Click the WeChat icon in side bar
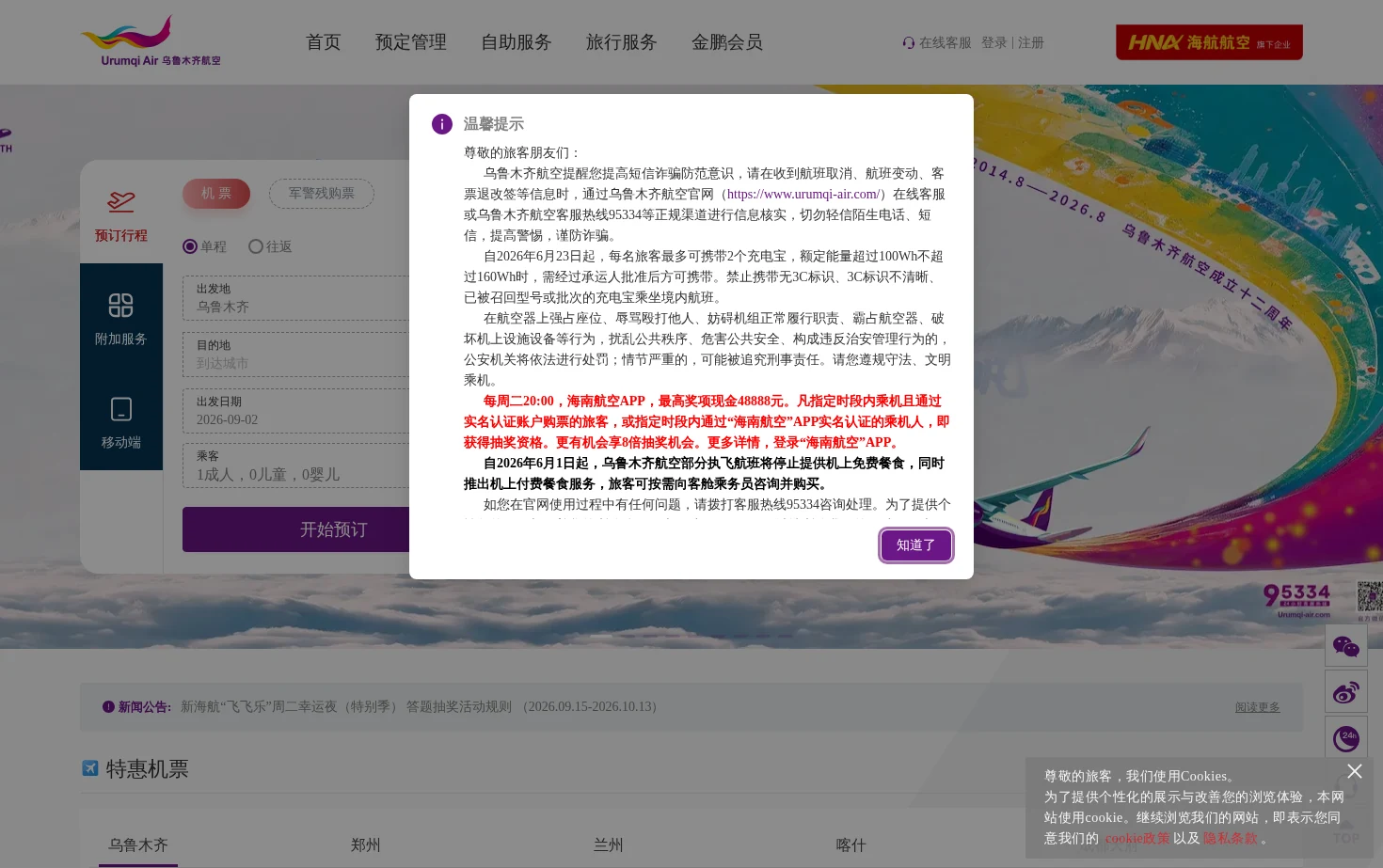The image size is (1383, 868). [1346, 646]
